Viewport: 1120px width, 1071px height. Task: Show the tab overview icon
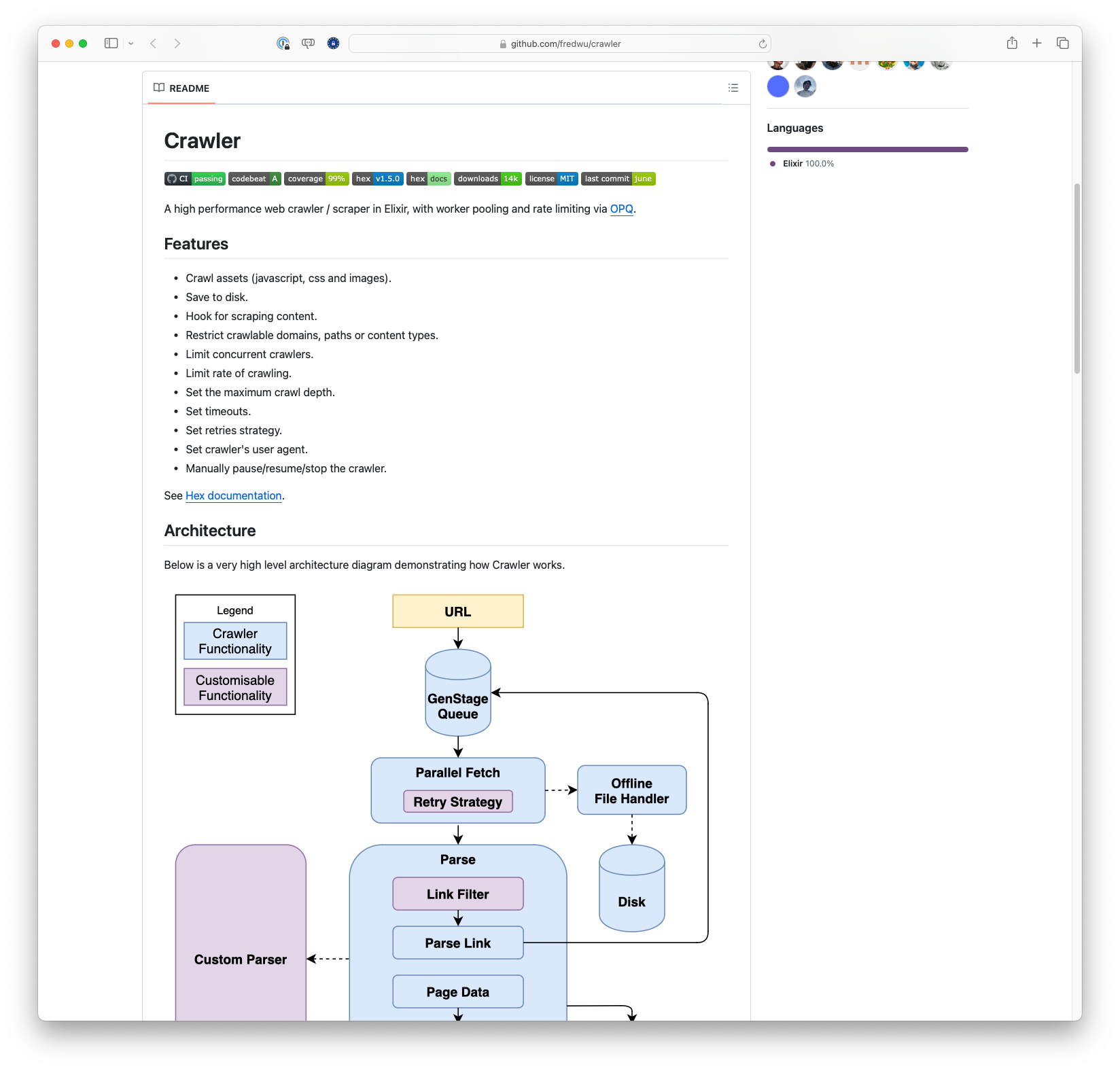click(1062, 43)
